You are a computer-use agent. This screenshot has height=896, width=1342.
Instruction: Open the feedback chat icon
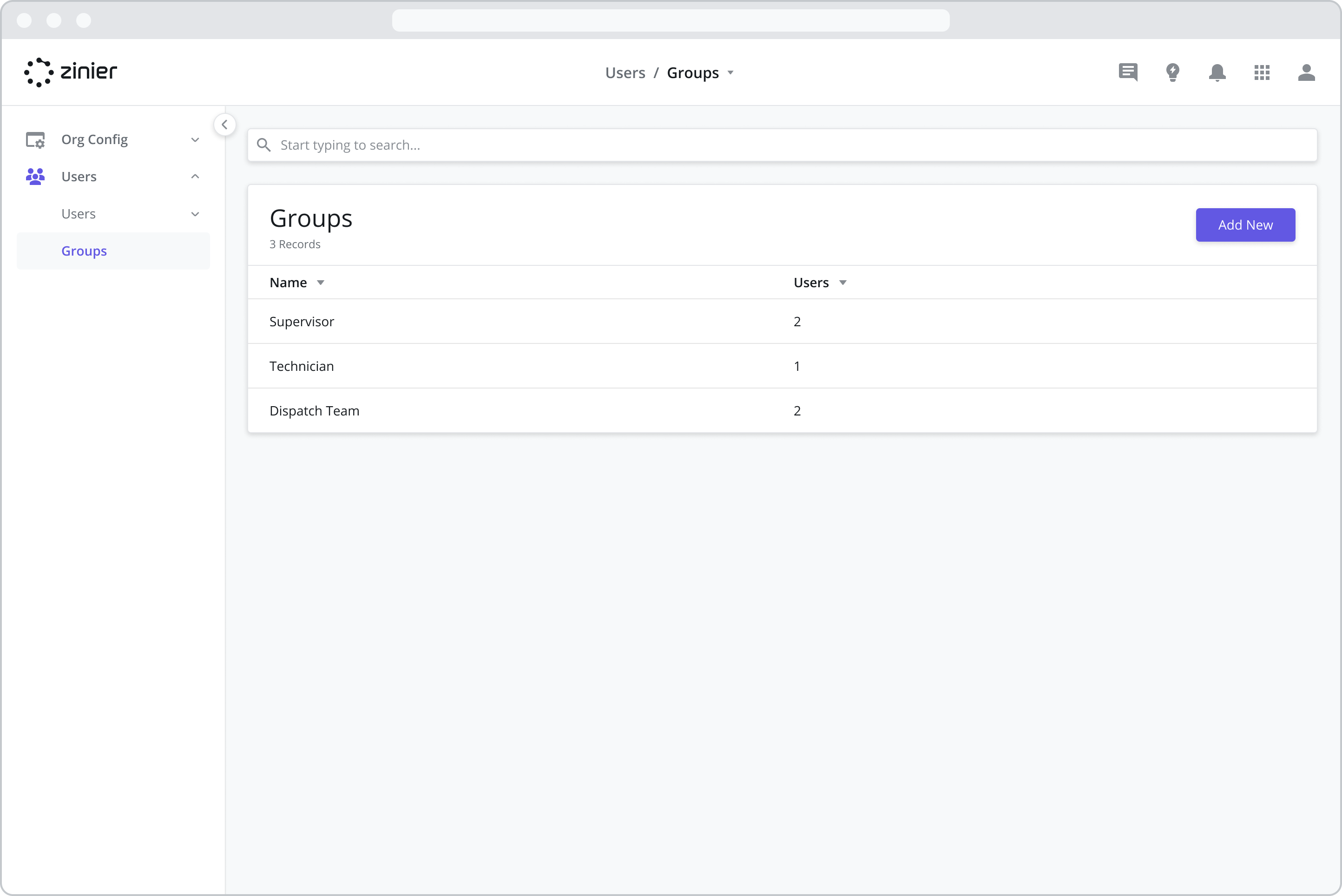tap(1127, 72)
